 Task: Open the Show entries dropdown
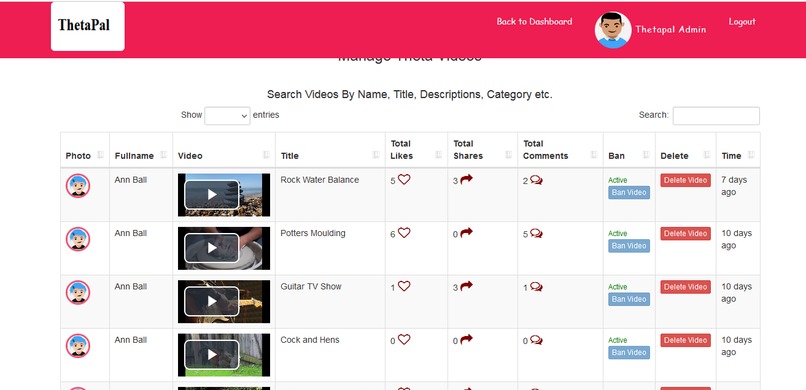click(x=227, y=116)
